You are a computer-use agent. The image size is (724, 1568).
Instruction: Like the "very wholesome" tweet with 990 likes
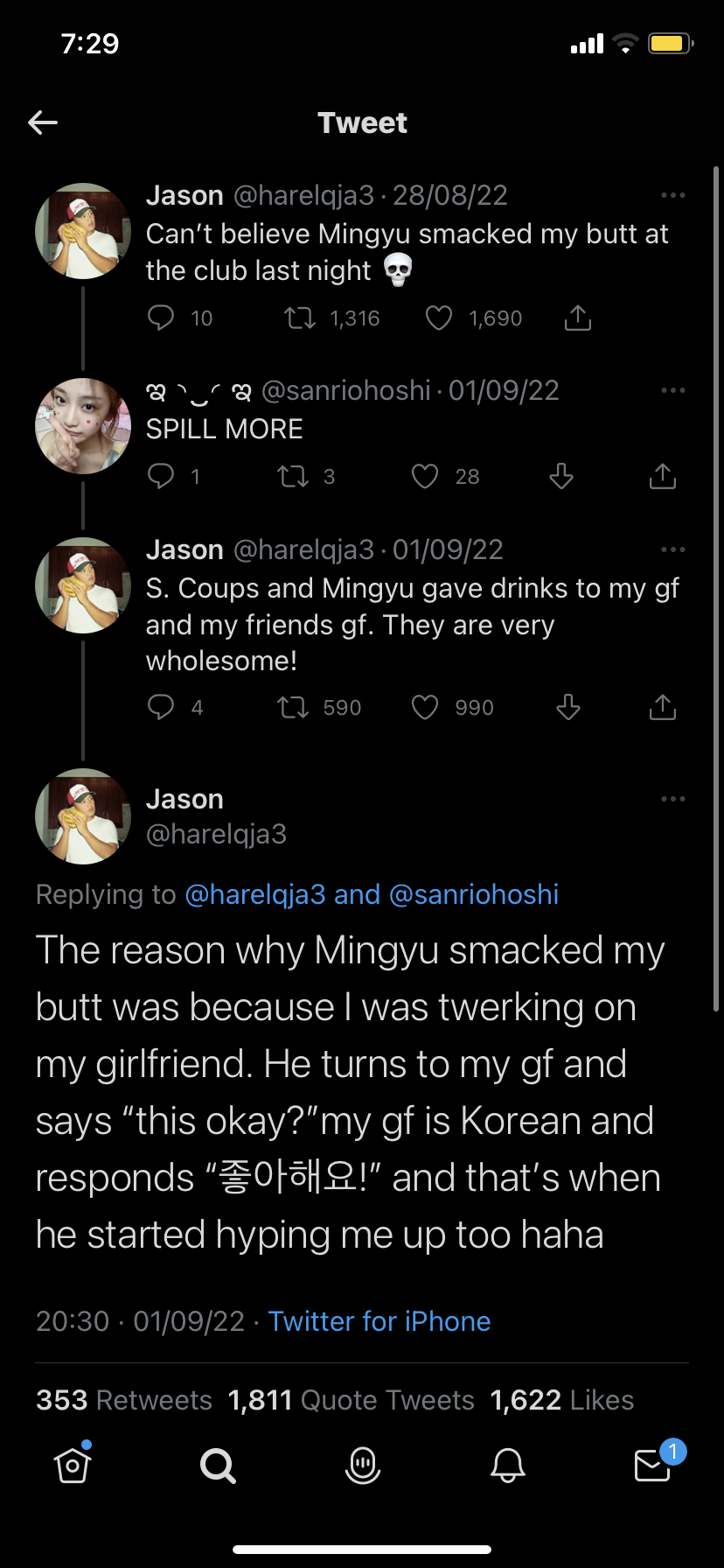point(425,707)
